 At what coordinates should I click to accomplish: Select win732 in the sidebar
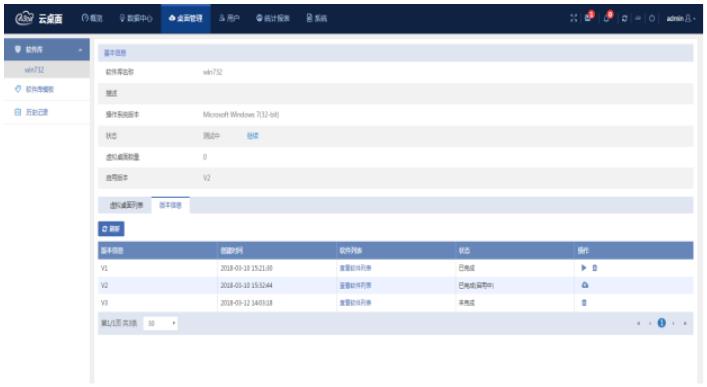pyautogui.click(x=47, y=69)
